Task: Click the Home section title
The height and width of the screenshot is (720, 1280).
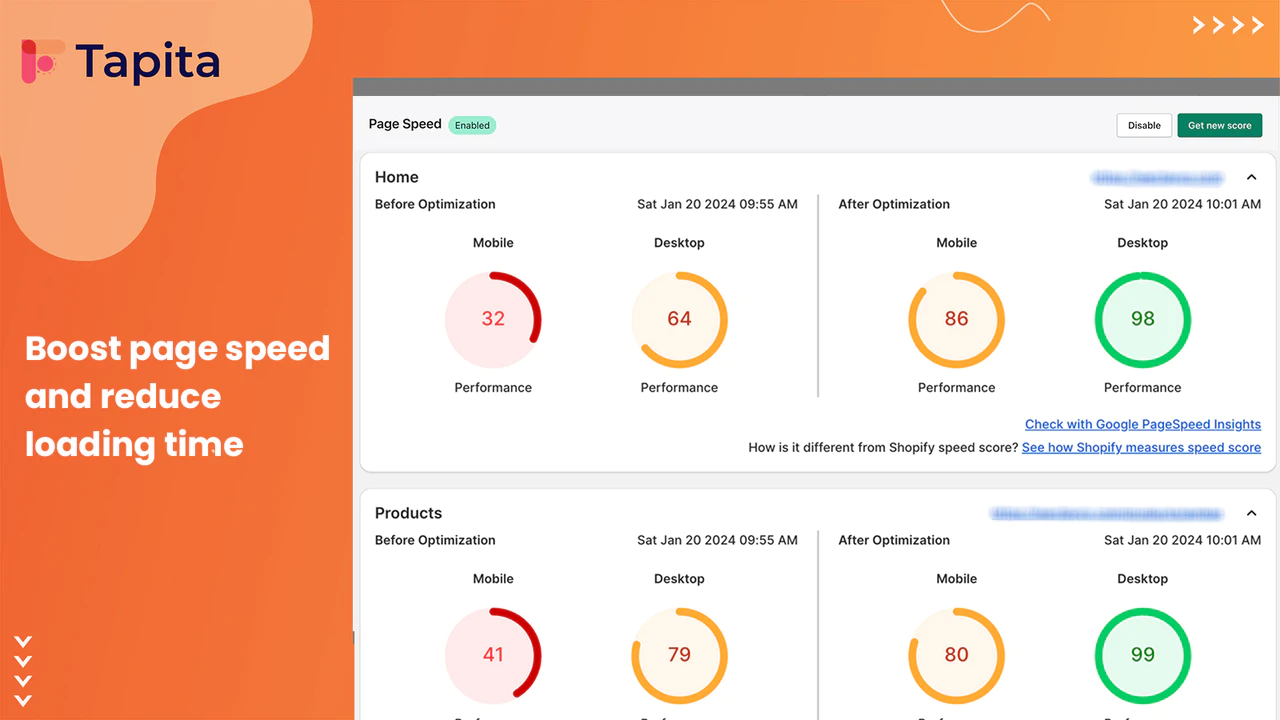Action: 397,177
